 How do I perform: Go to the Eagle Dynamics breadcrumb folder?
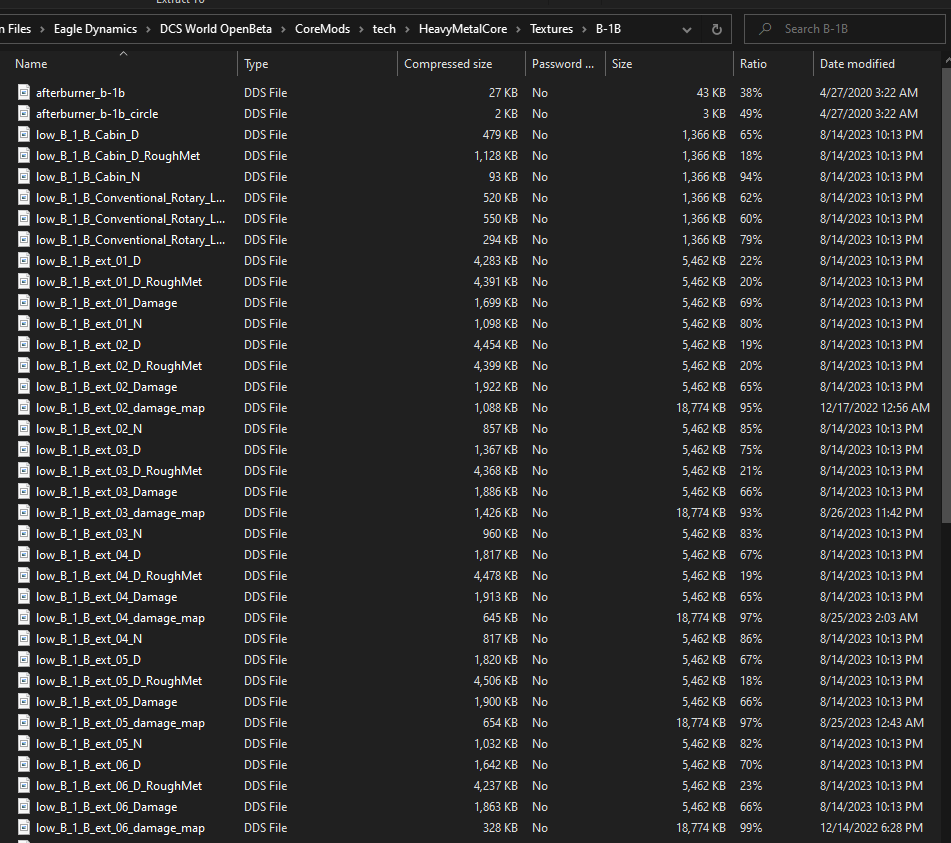click(x=95, y=29)
